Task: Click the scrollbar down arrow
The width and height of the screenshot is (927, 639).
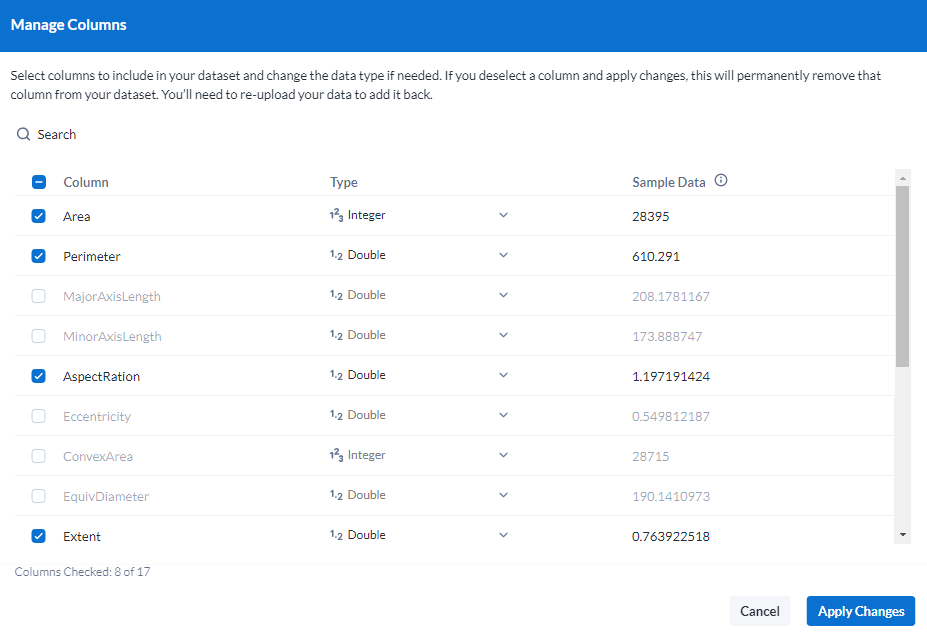Action: tap(903, 535)
